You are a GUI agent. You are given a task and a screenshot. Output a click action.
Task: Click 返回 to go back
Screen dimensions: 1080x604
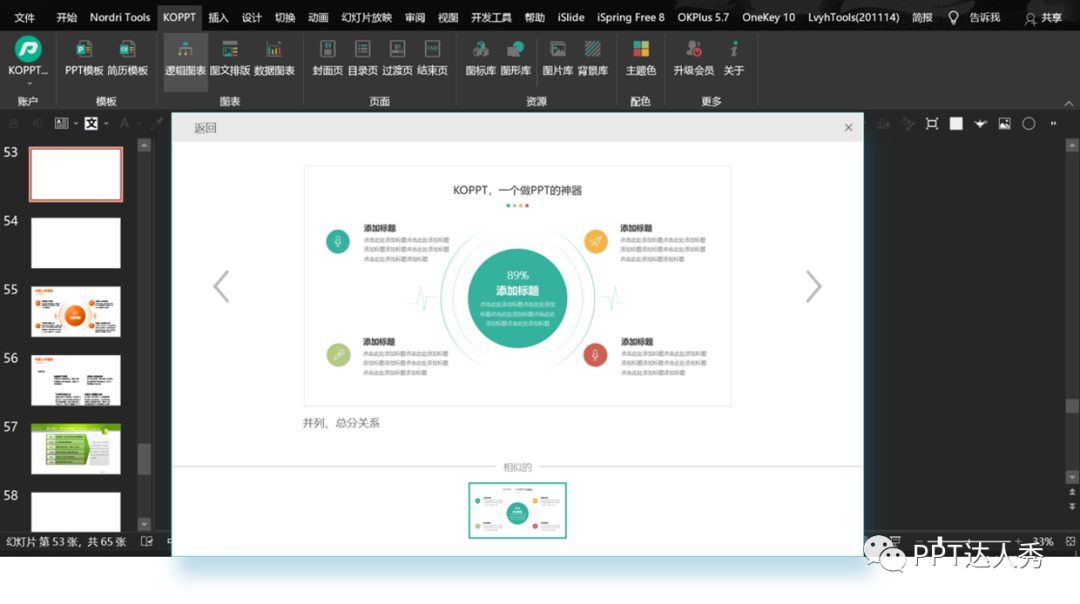click(x=205, y=128)
